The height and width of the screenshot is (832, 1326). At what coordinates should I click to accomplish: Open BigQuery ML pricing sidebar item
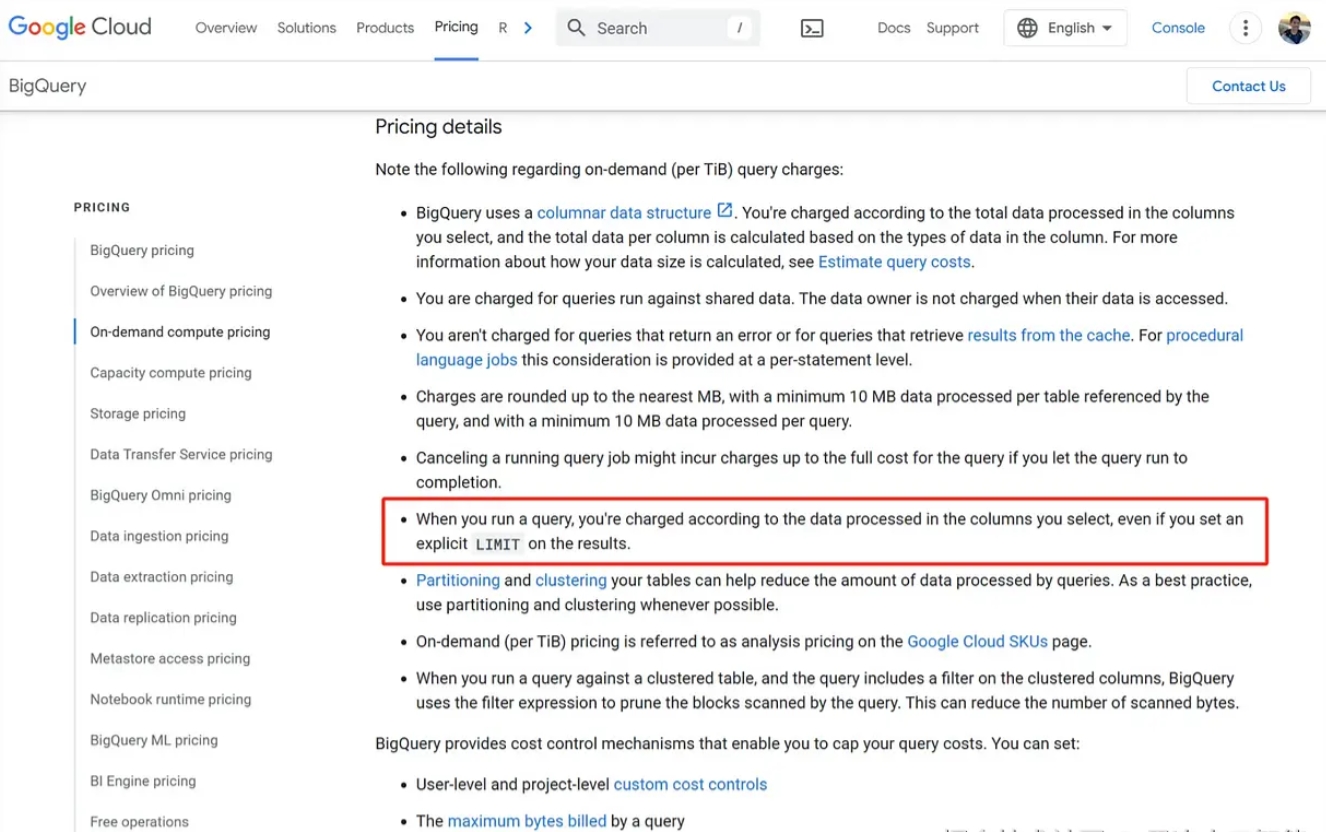point(154,740)
